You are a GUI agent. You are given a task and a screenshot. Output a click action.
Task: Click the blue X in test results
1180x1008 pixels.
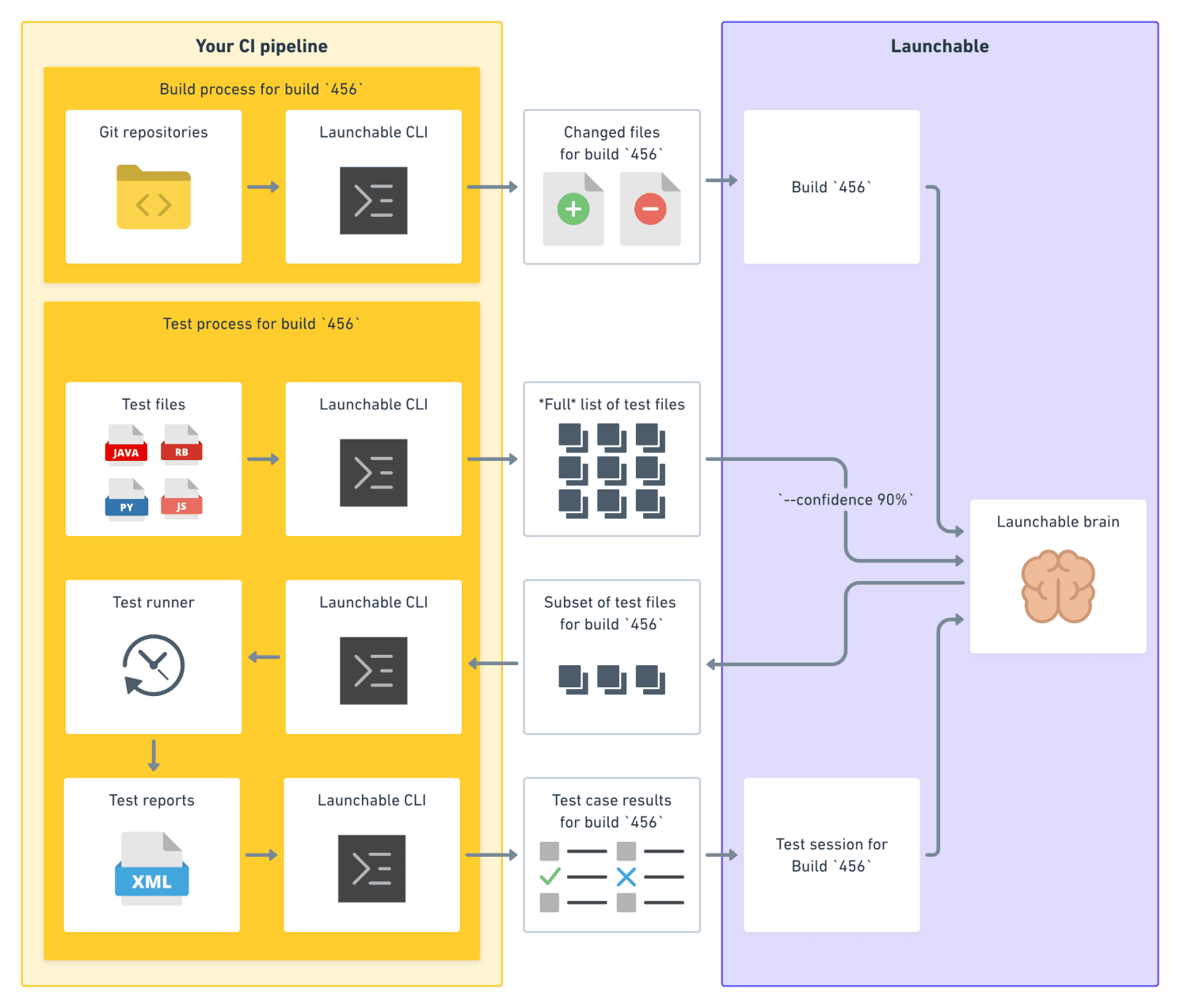pos(626,877)
